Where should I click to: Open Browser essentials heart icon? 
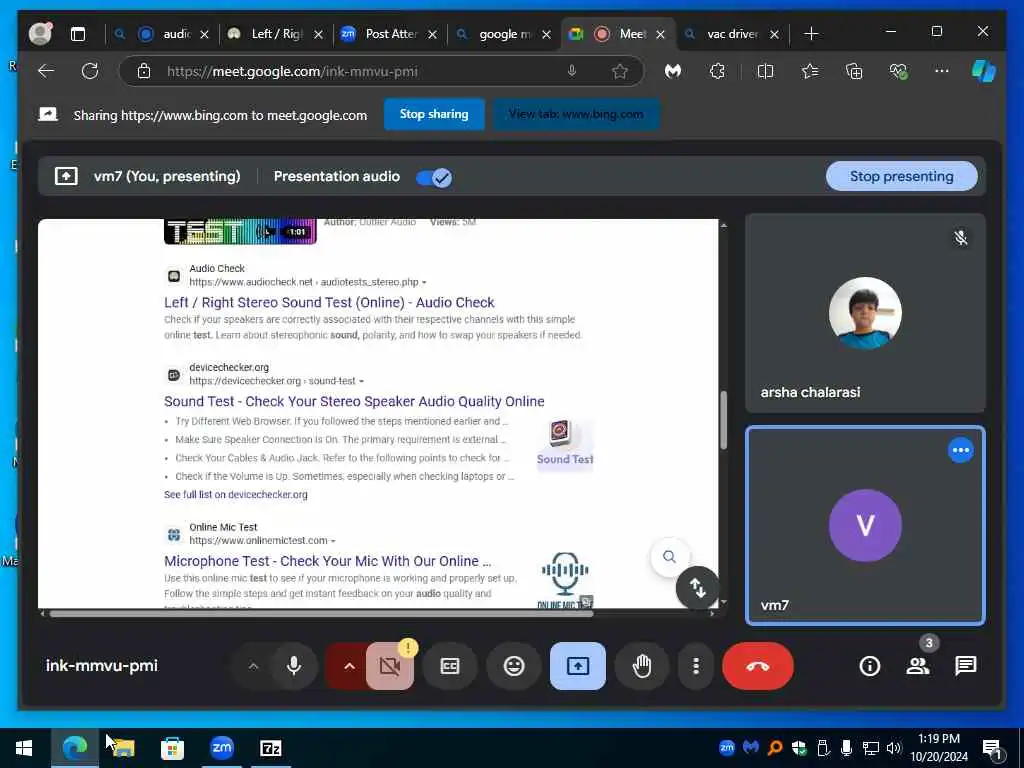[x=899, y=71]
